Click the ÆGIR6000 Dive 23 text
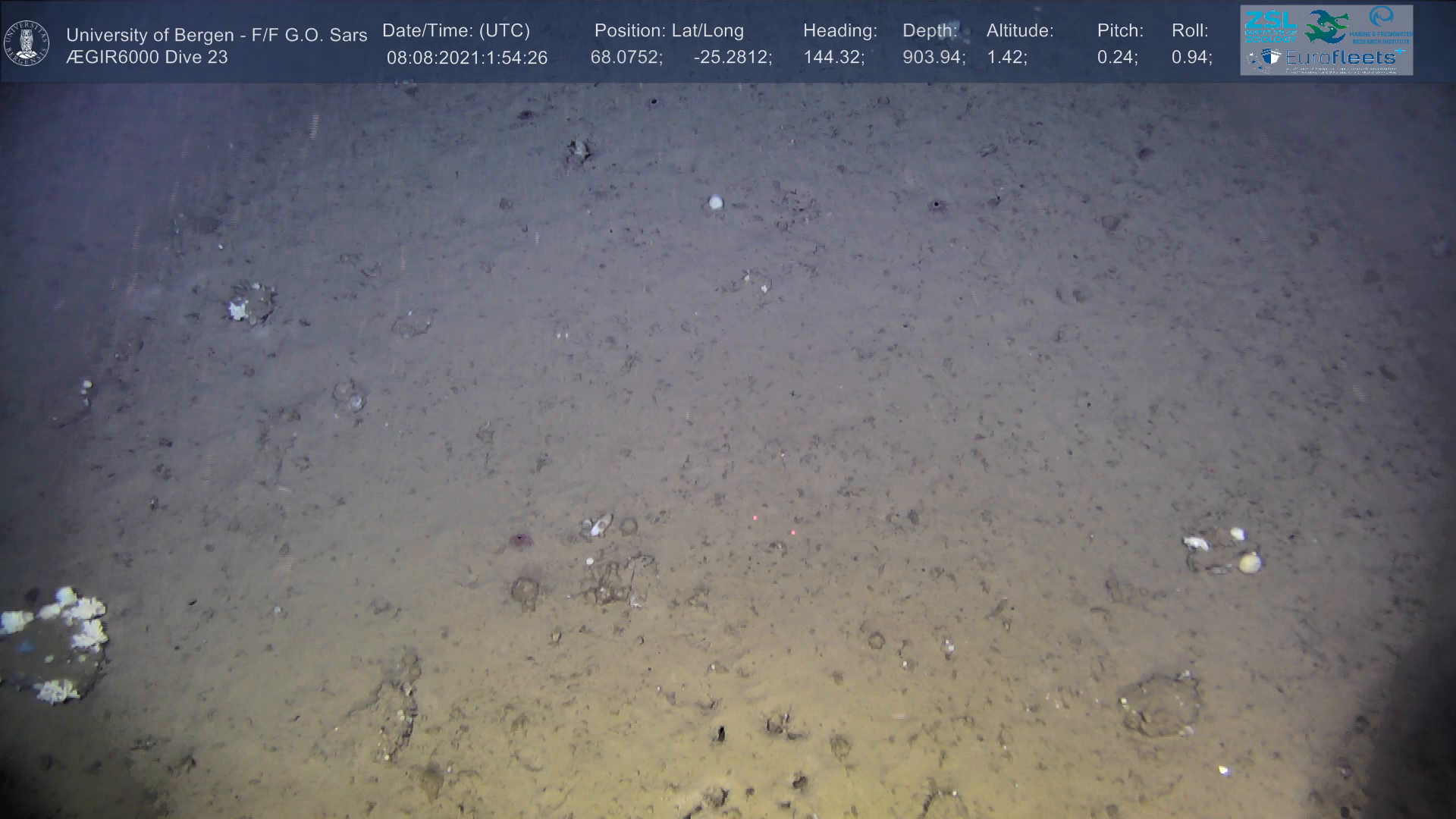1456x819 pixels. pos(147,58)
